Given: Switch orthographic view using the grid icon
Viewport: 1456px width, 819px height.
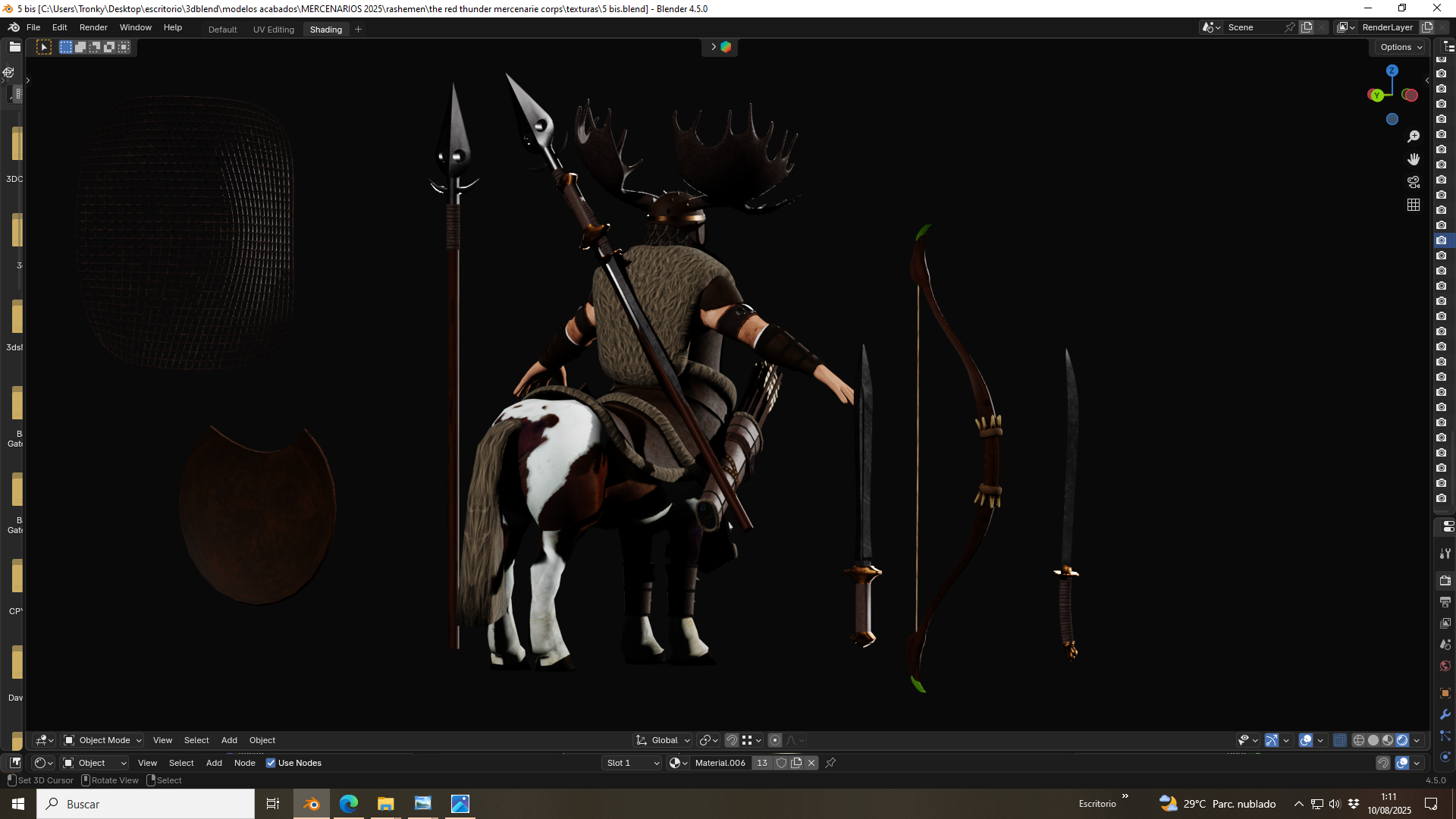Looking at the screenshot, I should [x=1414, y=205].
